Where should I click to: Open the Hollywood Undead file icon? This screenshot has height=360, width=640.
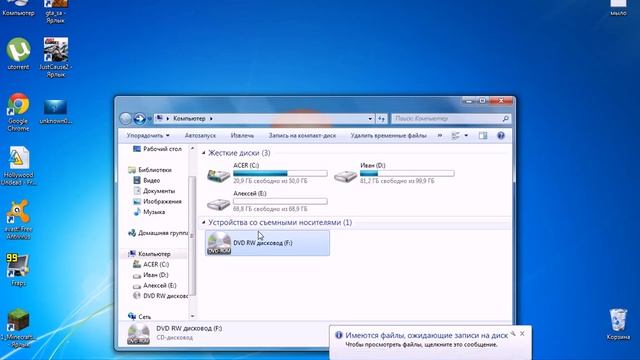click(x=18, y=158)
